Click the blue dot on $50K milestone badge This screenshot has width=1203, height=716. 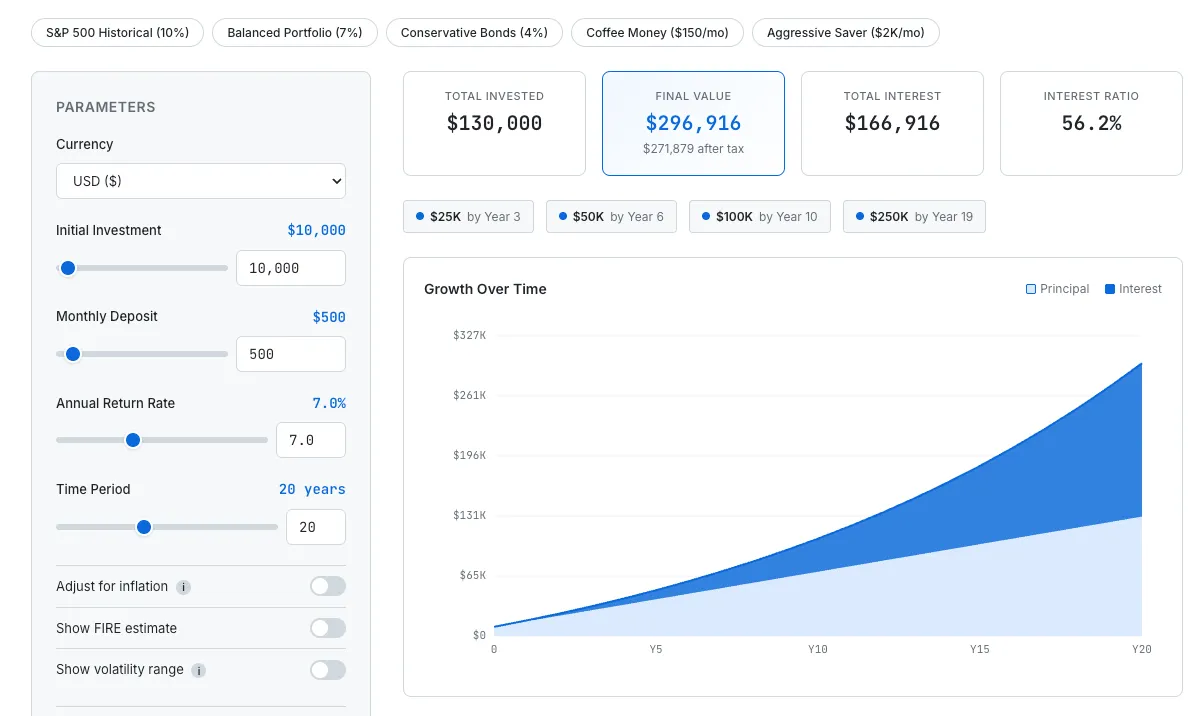point(562,216)
